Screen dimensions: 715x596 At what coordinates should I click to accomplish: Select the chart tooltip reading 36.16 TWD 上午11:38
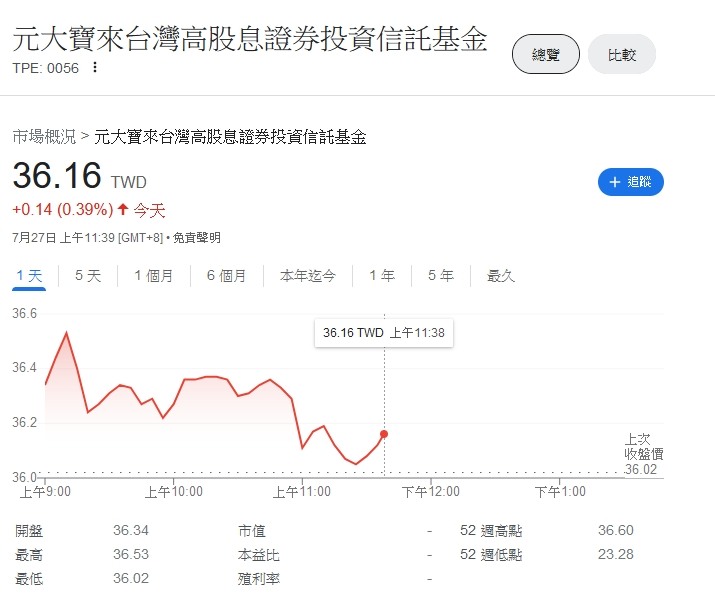(x=384, y=333)
